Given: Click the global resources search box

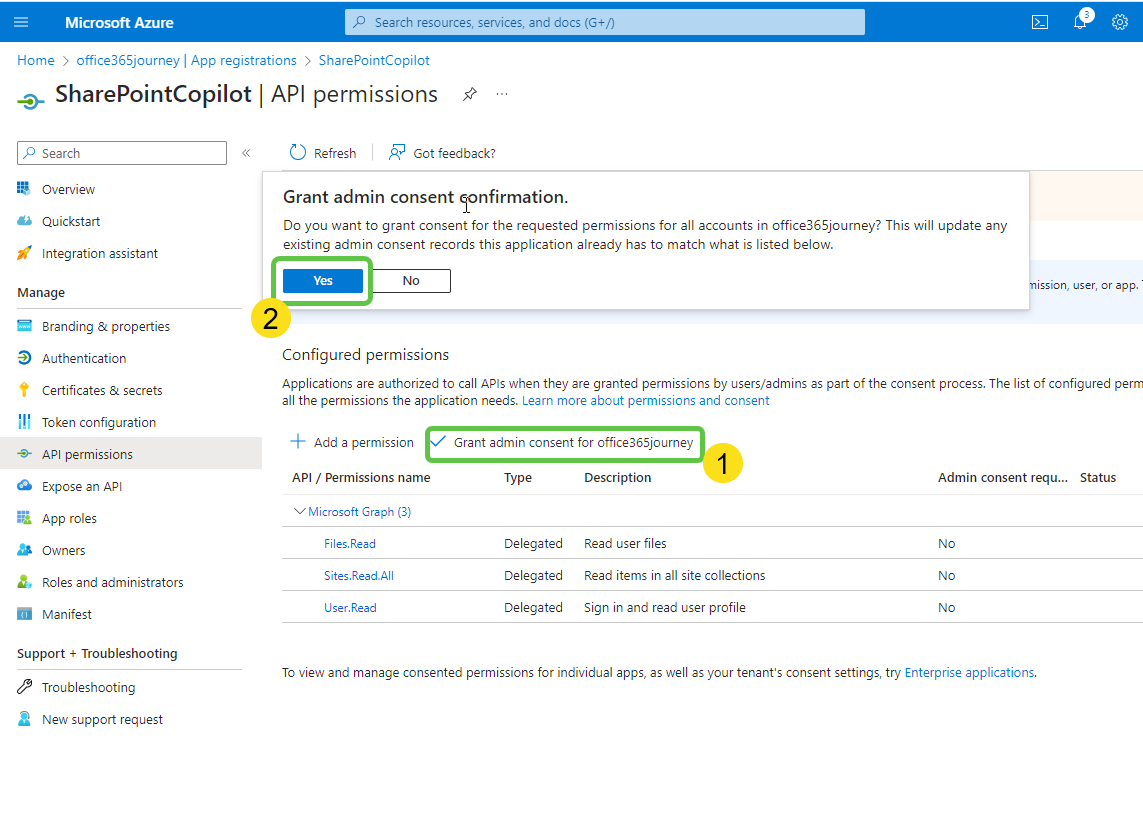Looking at the screenshot, I should (x=603, y=21).
